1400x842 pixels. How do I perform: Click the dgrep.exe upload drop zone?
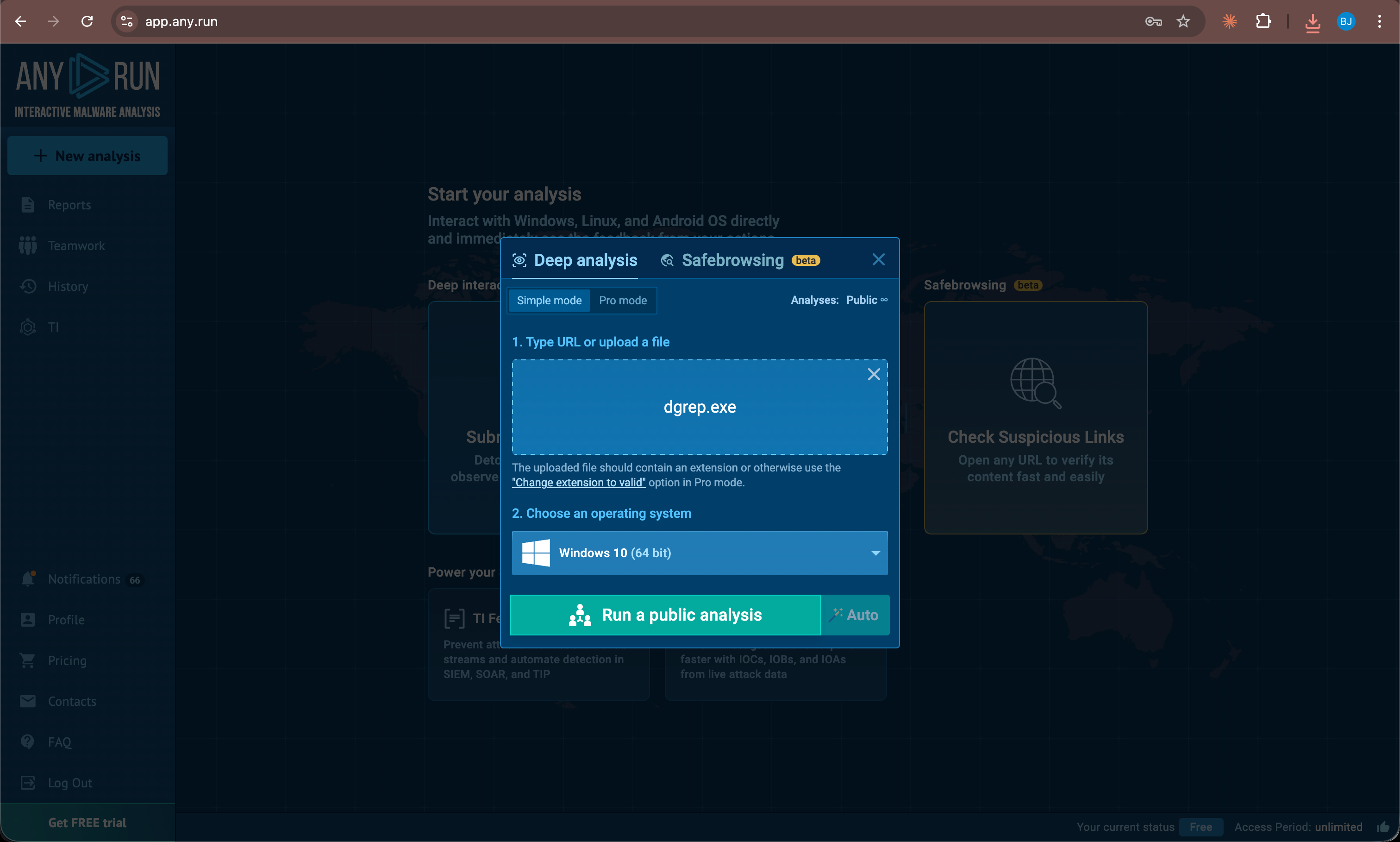click(700, 407)
